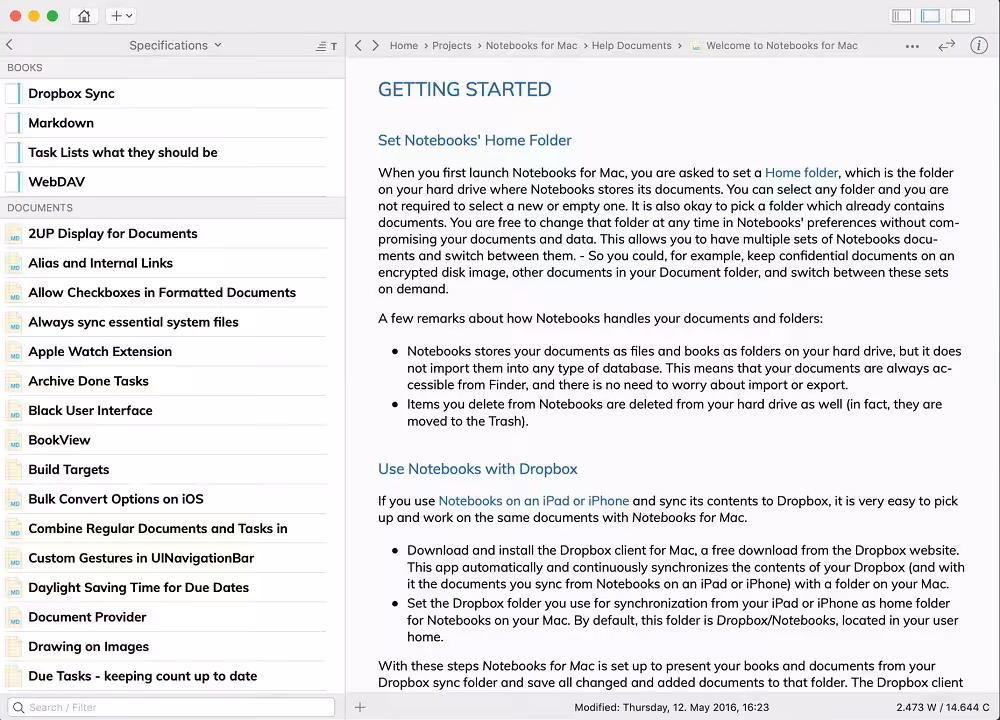
Task: Open Apple Watch Extension document
Action: pyautogui.click(x=173, y=351)
